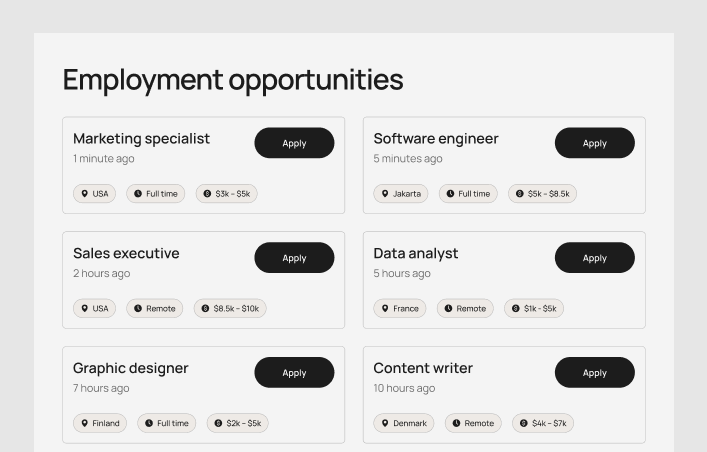
Task: Apply to the Content writer listing
Action: click(594, 373)
